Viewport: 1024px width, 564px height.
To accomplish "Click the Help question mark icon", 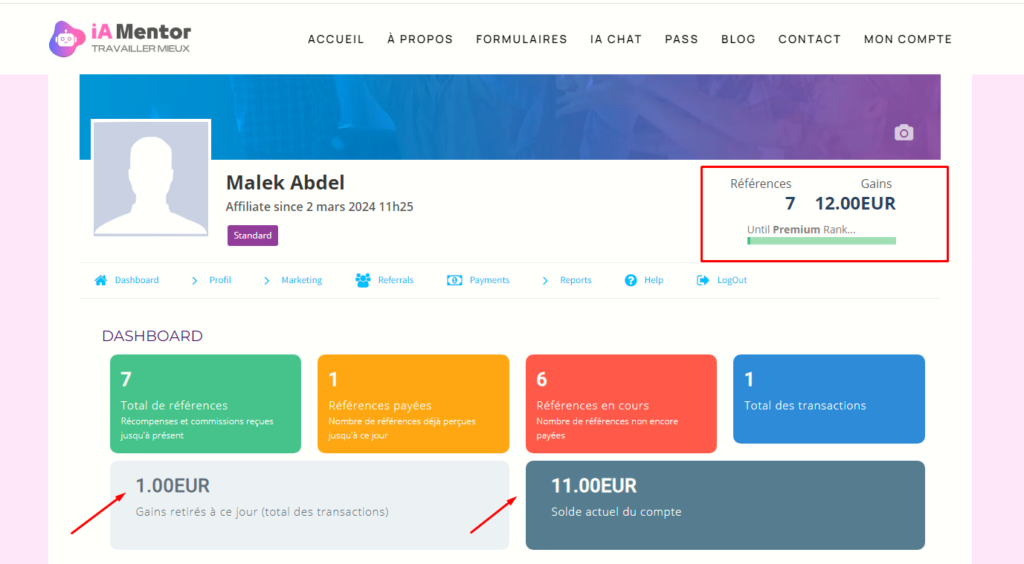I will 631,280.
